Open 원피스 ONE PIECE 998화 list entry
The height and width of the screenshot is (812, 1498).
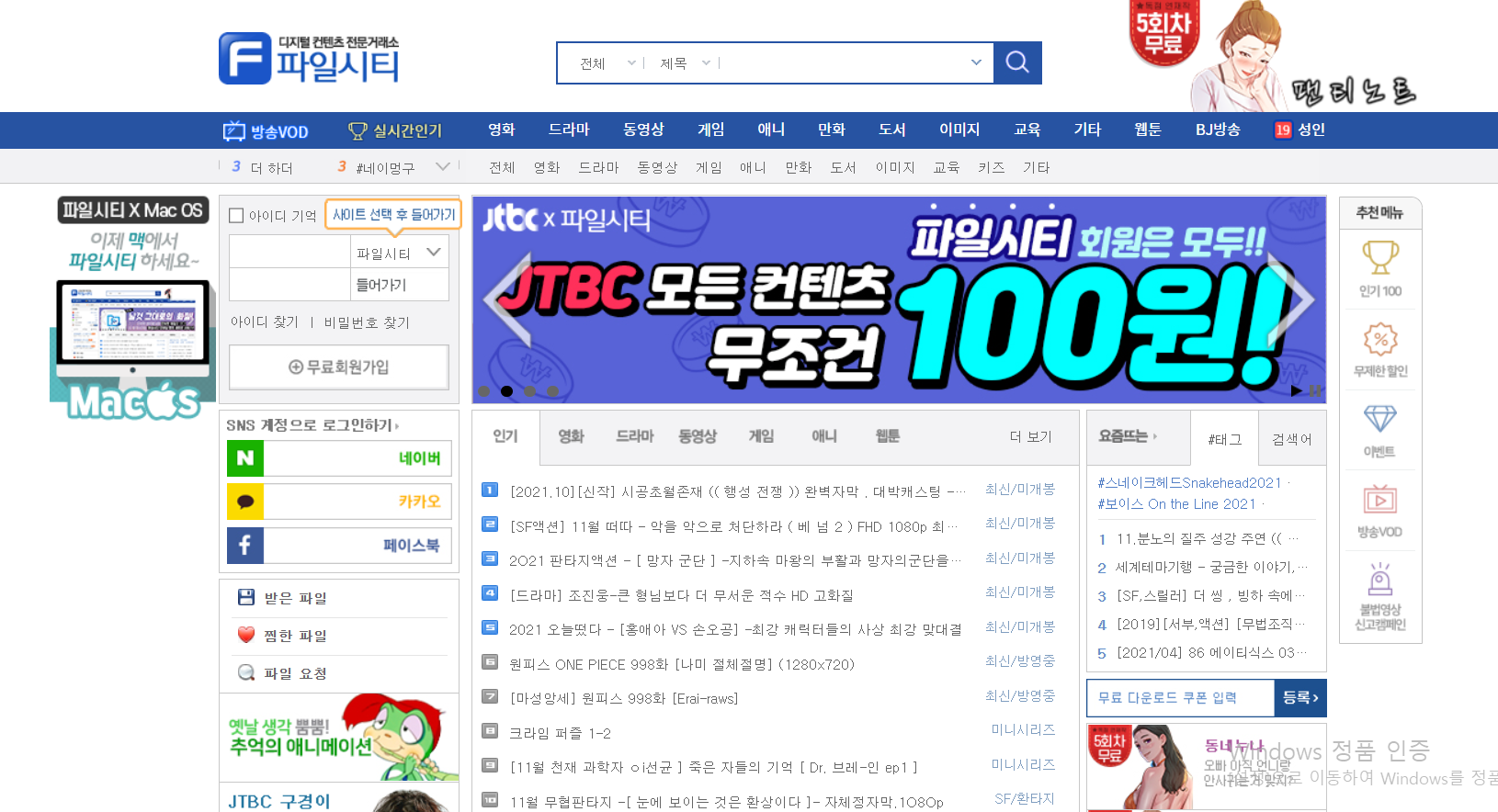coord(682,664)
